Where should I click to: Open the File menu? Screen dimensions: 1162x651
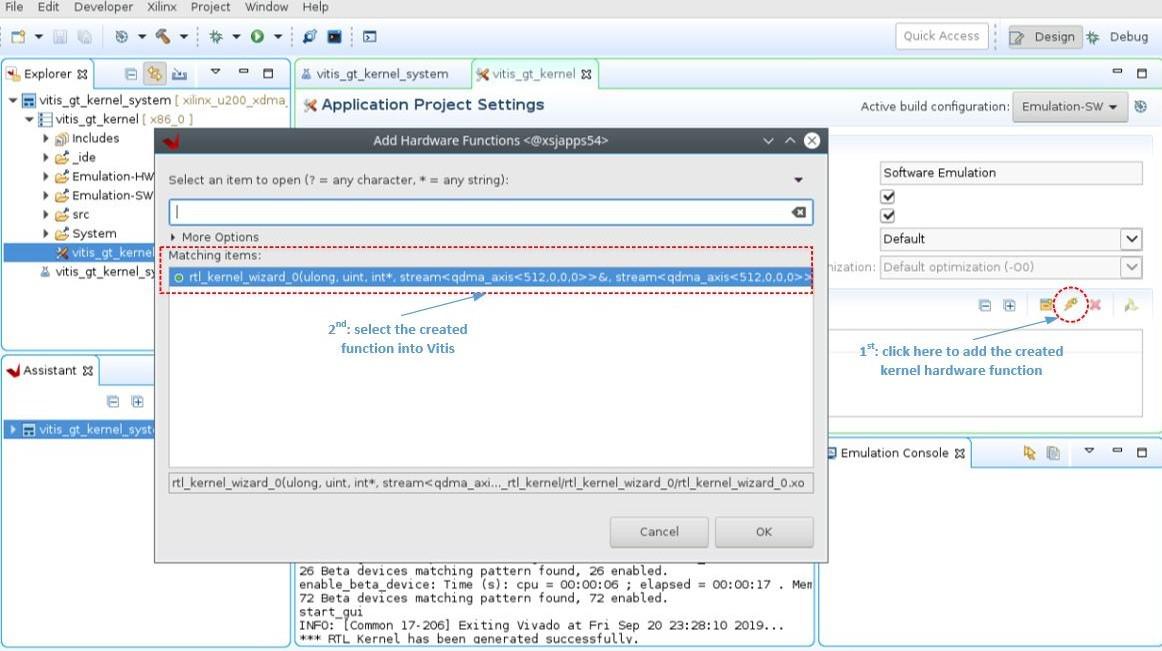[13, 7]
